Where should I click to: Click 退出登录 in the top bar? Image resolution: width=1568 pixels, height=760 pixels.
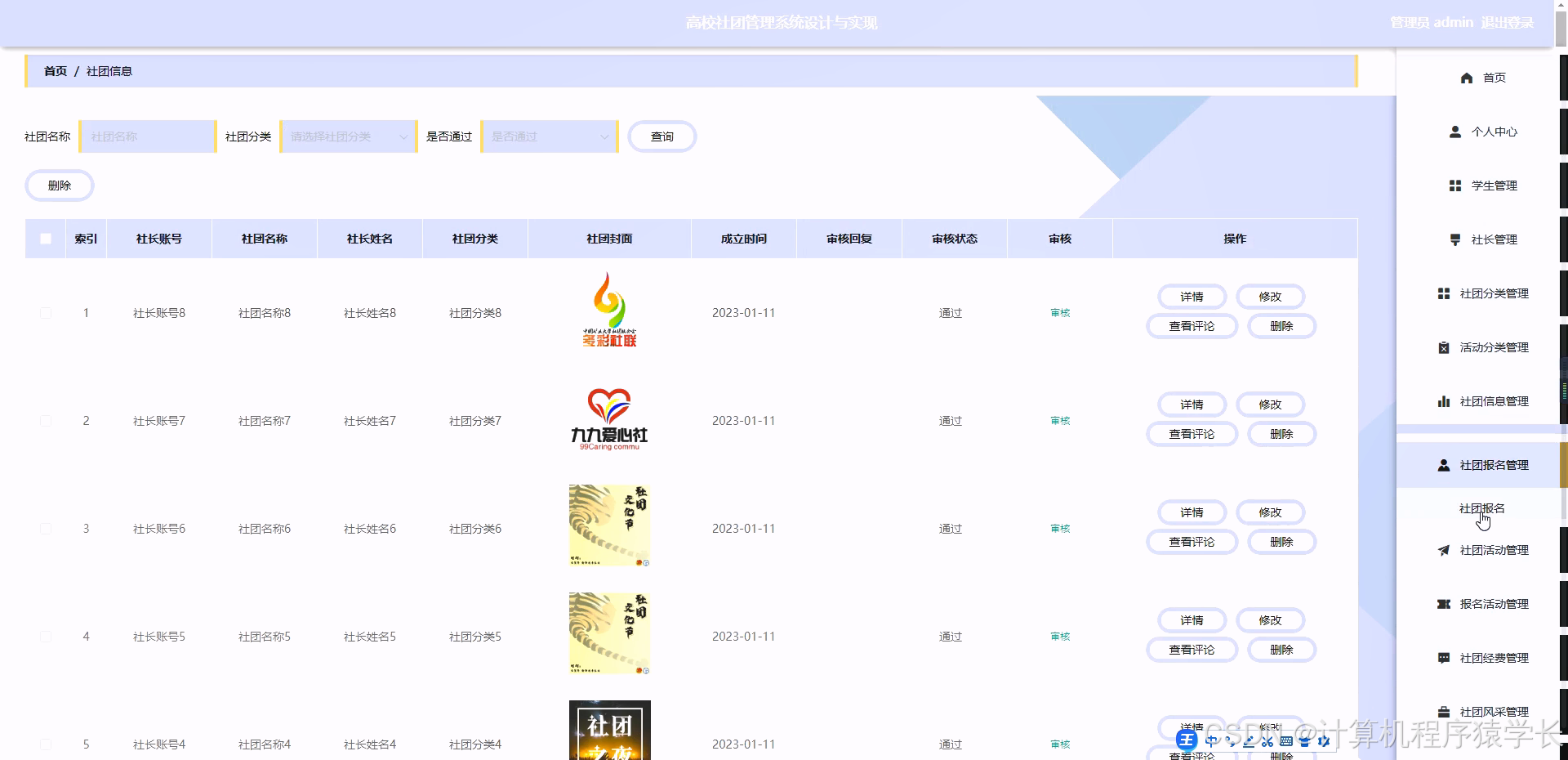pyautogui.click(x=1507, y=23)
